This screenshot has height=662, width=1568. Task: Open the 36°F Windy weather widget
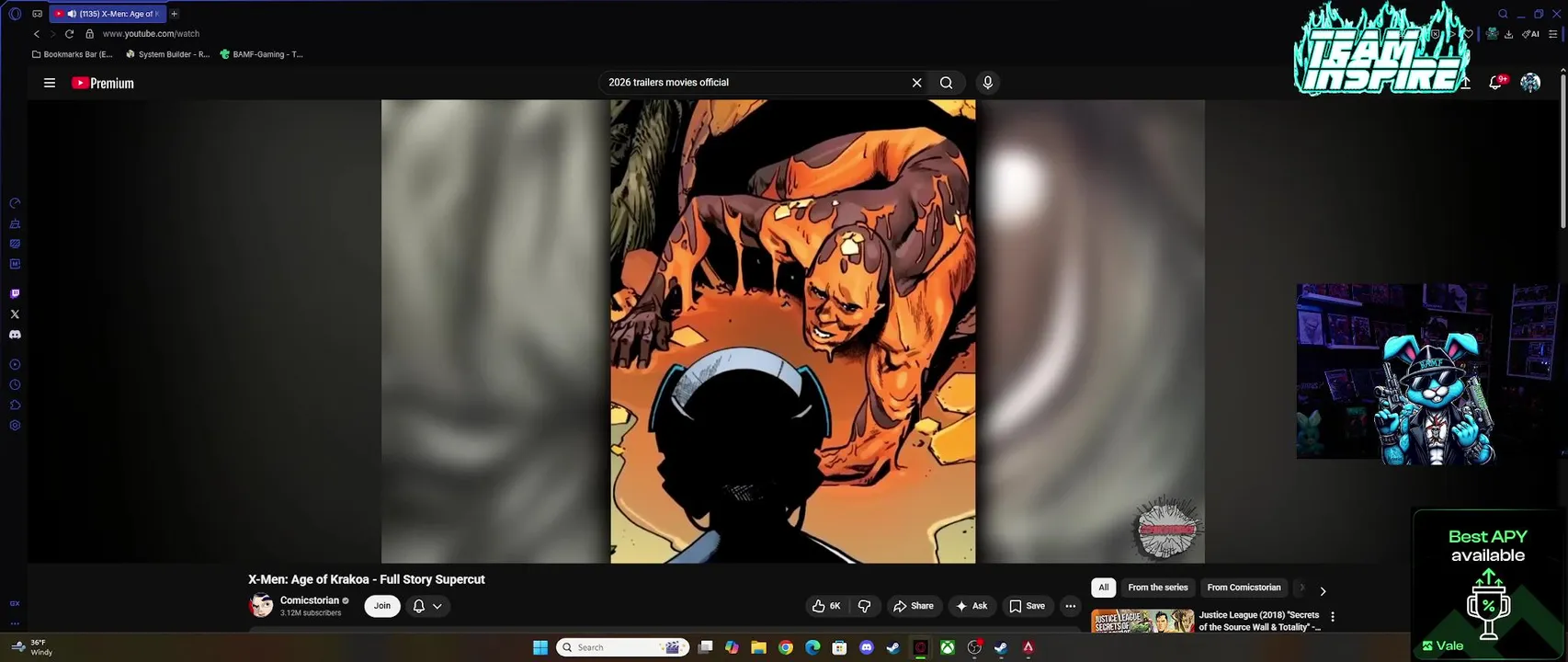tap(34, 647)
